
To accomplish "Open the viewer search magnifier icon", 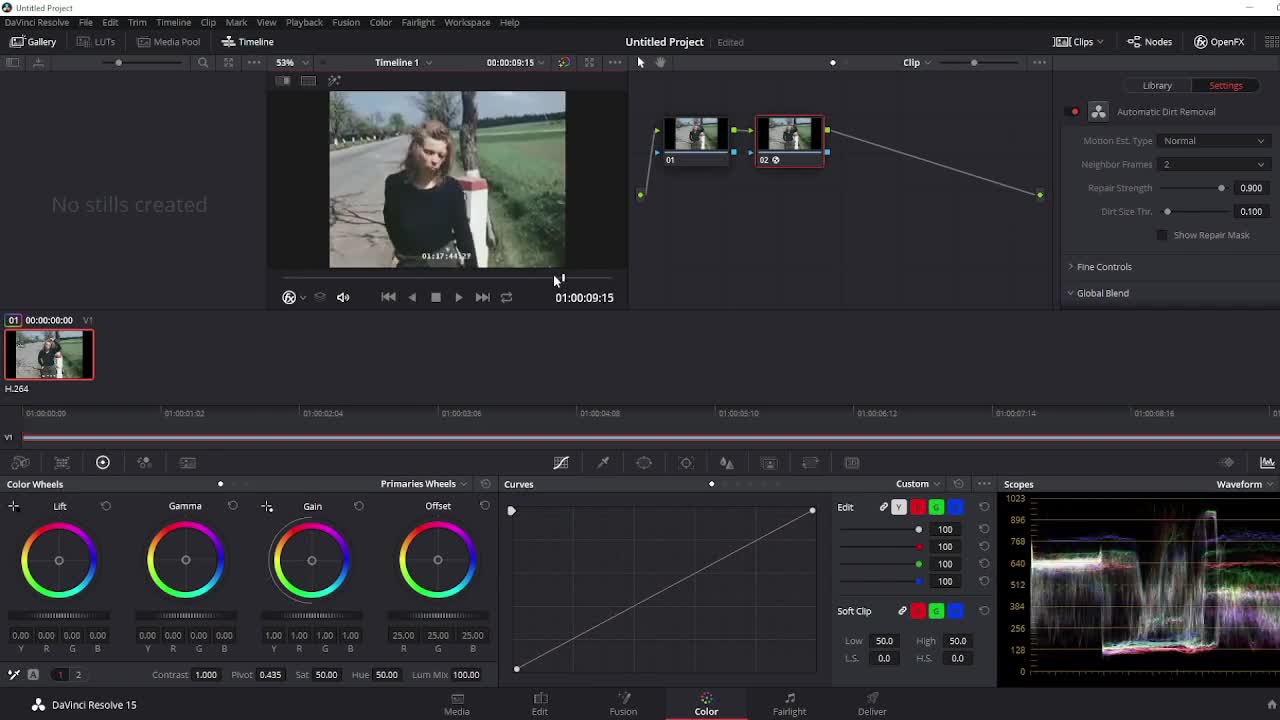I will point(203,62).
